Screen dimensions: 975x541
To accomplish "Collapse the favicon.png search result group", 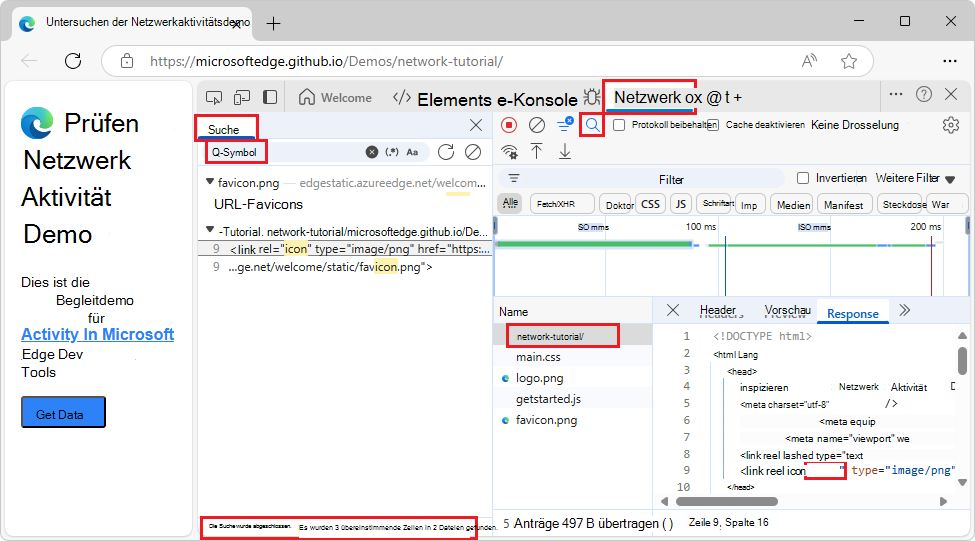I will pos(209,182).
